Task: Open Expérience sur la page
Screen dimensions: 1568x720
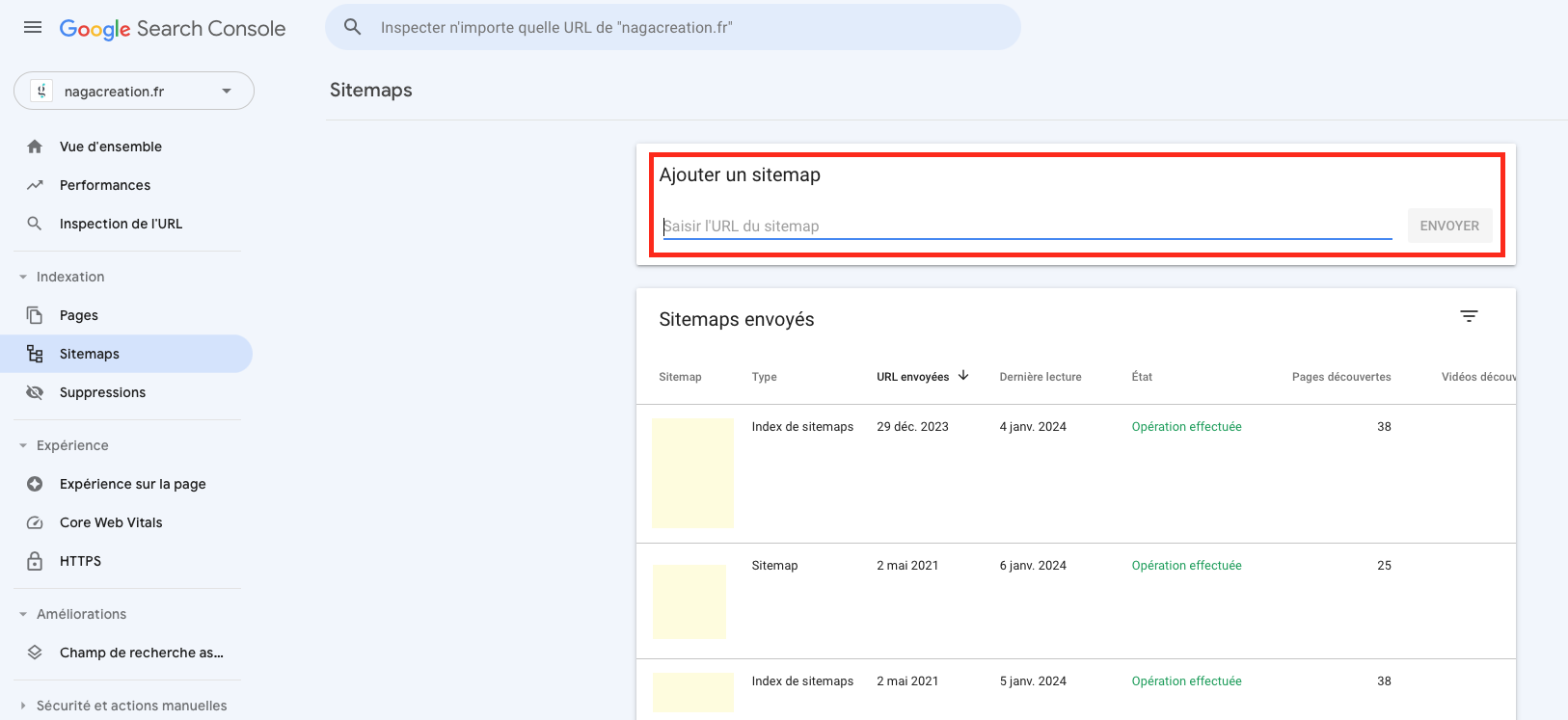Action: pyautogui.click(x=133, y=484)
